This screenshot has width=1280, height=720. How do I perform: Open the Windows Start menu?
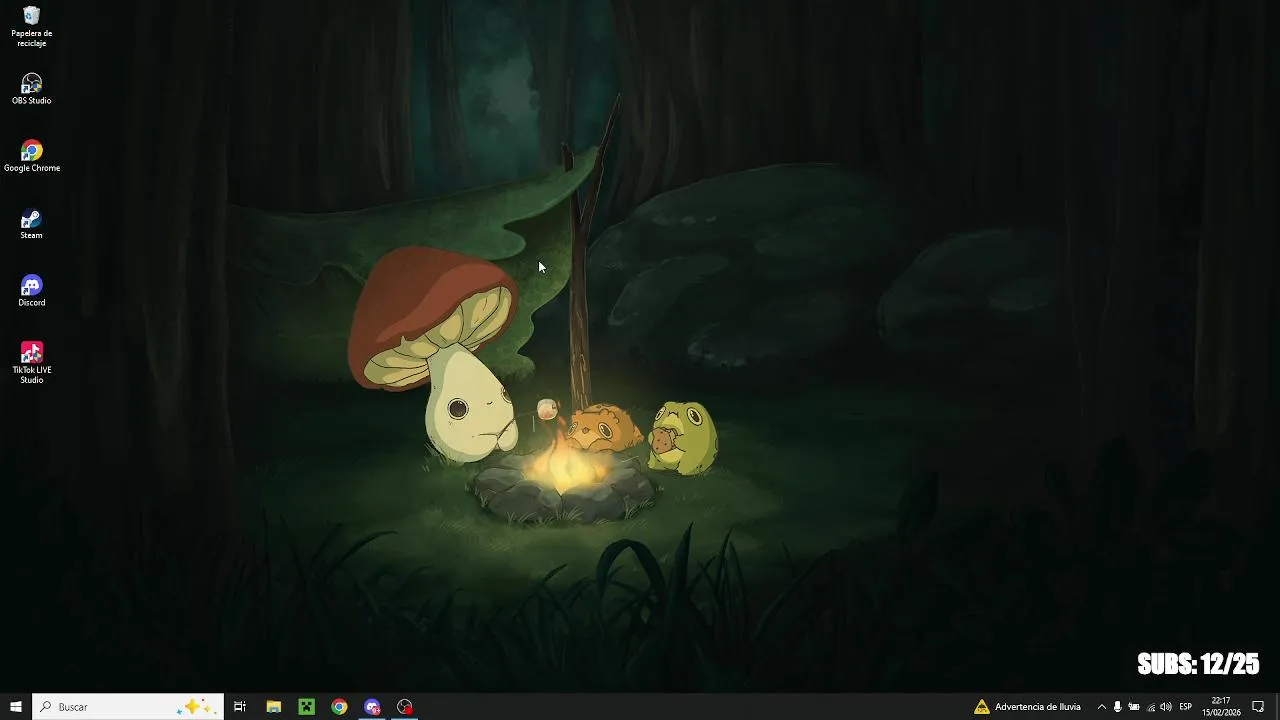click(x=16, y=706)
